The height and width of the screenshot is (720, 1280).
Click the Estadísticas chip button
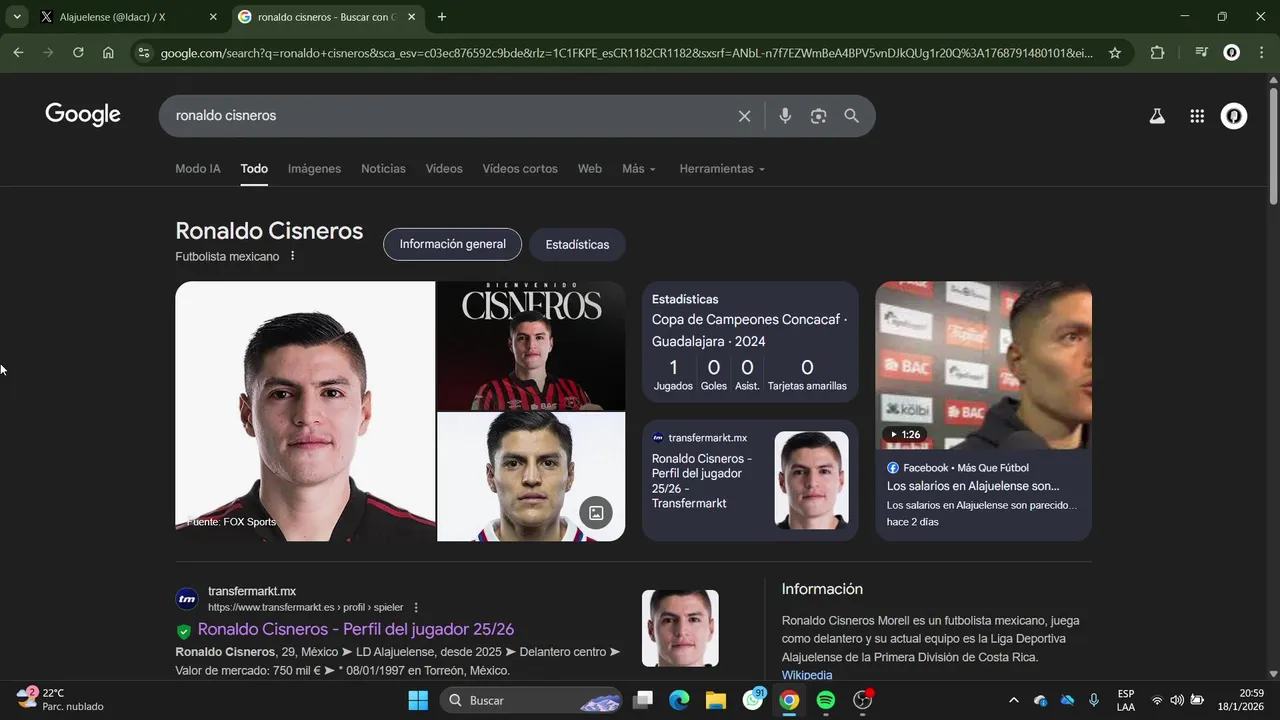577,245
